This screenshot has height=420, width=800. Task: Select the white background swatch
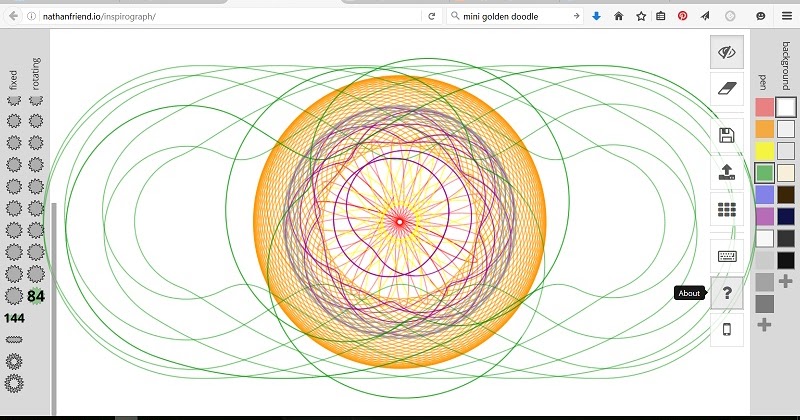pyautogui.click(x=786, y=108)
